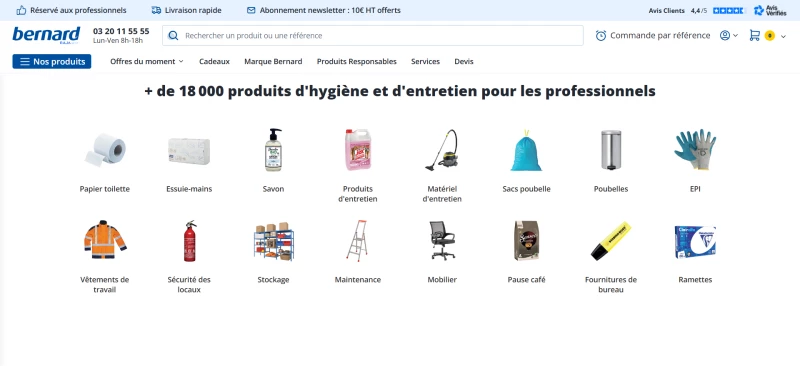This screenshot has width=800, height=366.
Task: Select the vacuum cleaner Matériel d'entretien image
Action: [442, 150]
